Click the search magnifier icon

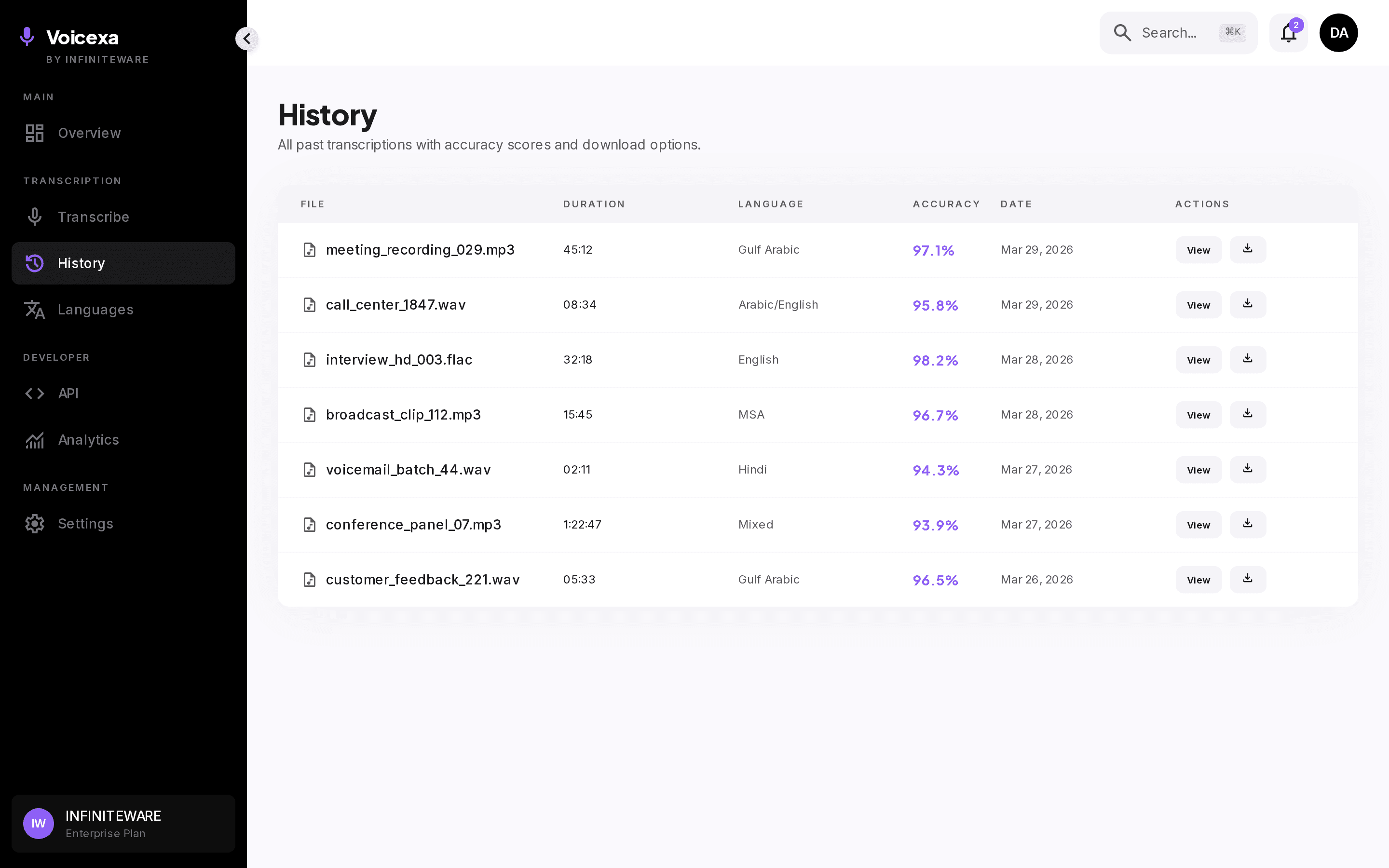click(1122, 33)
